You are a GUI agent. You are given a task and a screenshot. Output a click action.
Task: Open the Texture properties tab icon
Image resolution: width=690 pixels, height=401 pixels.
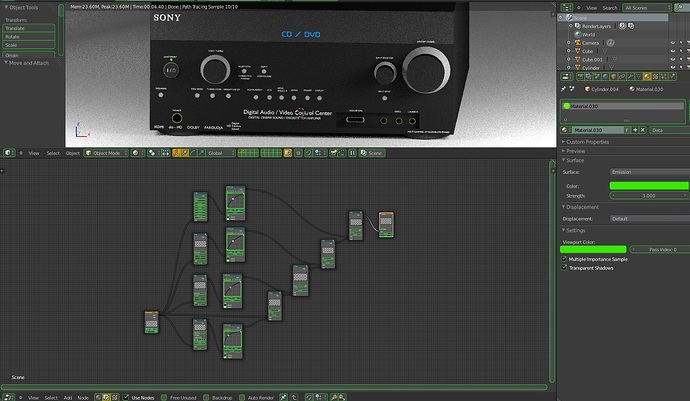[655, 77]
